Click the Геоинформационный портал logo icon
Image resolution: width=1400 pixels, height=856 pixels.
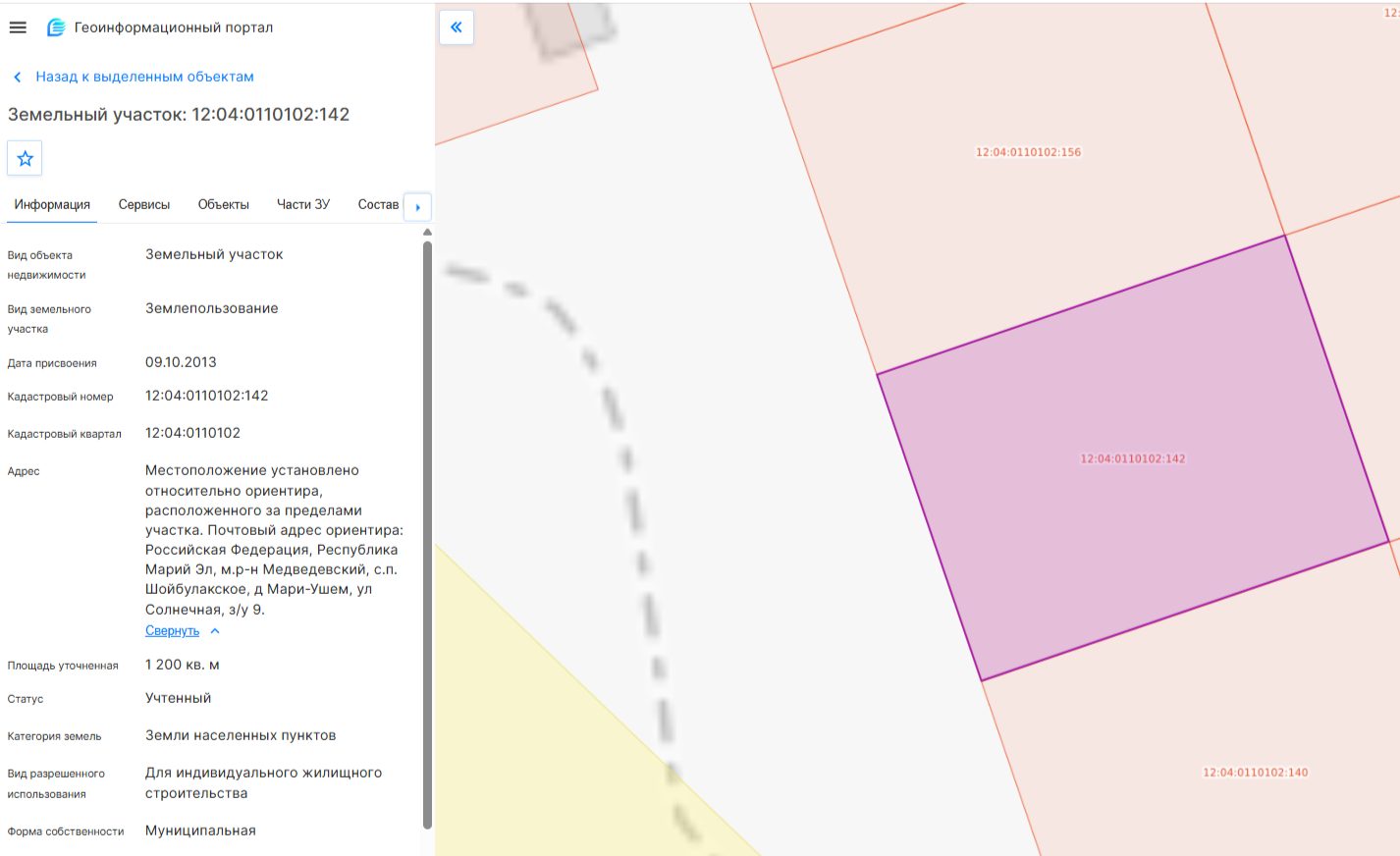[x=56, y=27]
